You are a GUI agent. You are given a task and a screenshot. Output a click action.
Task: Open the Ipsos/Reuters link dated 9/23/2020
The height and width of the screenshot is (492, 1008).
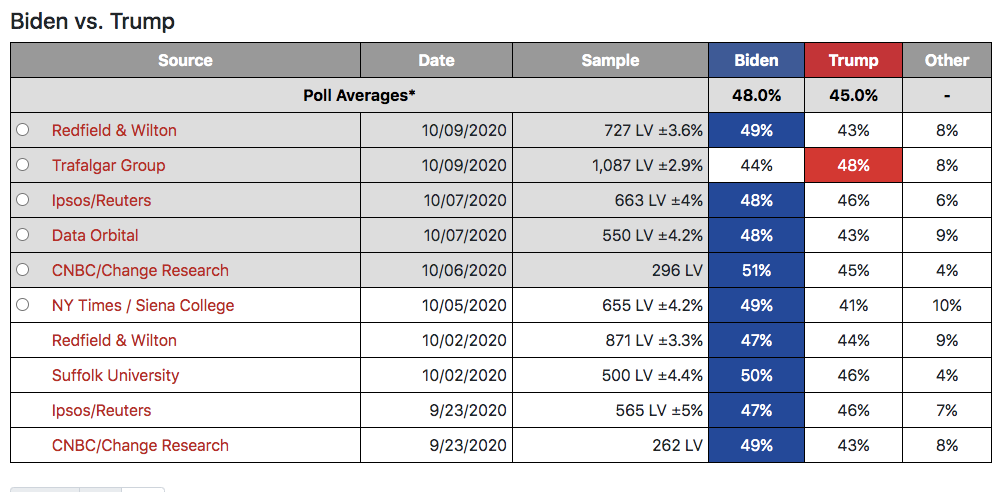pos(102,410)
